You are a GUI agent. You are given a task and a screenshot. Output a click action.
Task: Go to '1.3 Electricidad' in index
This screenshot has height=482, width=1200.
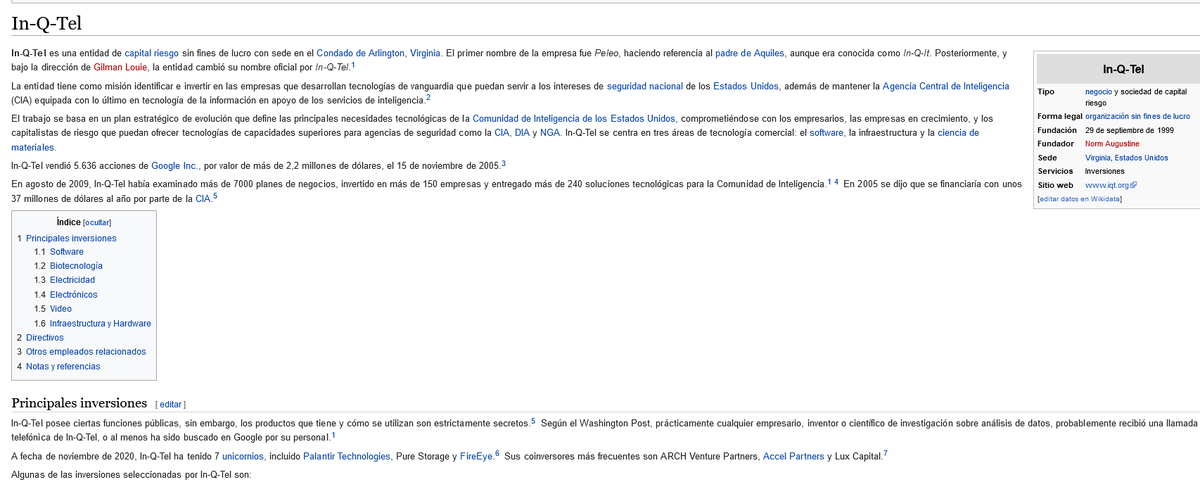tap(64, 280)
